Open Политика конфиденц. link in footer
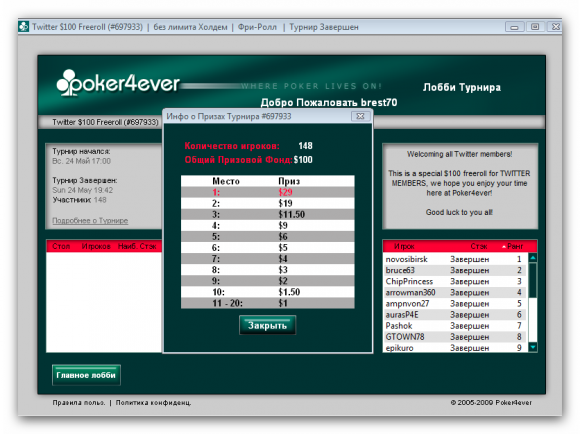This screenshot has width=580, height=434. [154, 403]
